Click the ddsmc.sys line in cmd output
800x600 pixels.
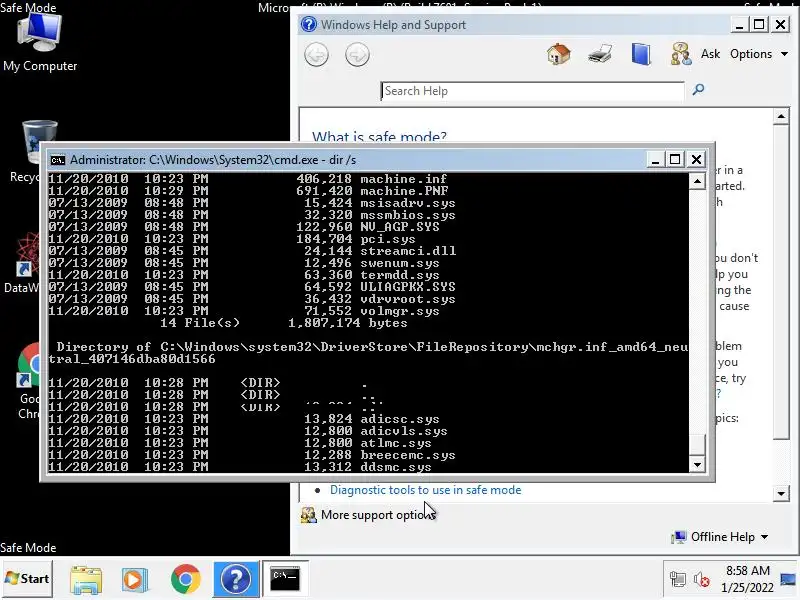tap(240, 466)
